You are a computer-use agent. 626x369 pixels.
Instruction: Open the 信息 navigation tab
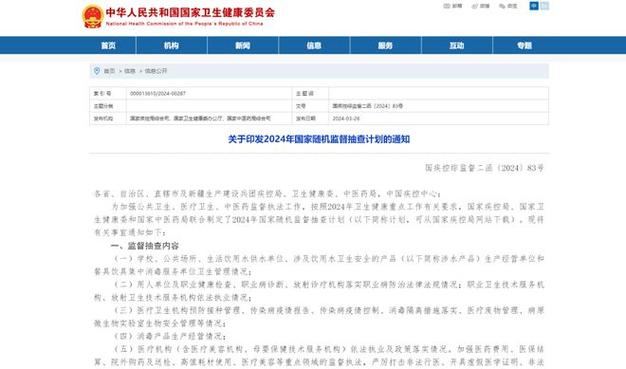314,46
